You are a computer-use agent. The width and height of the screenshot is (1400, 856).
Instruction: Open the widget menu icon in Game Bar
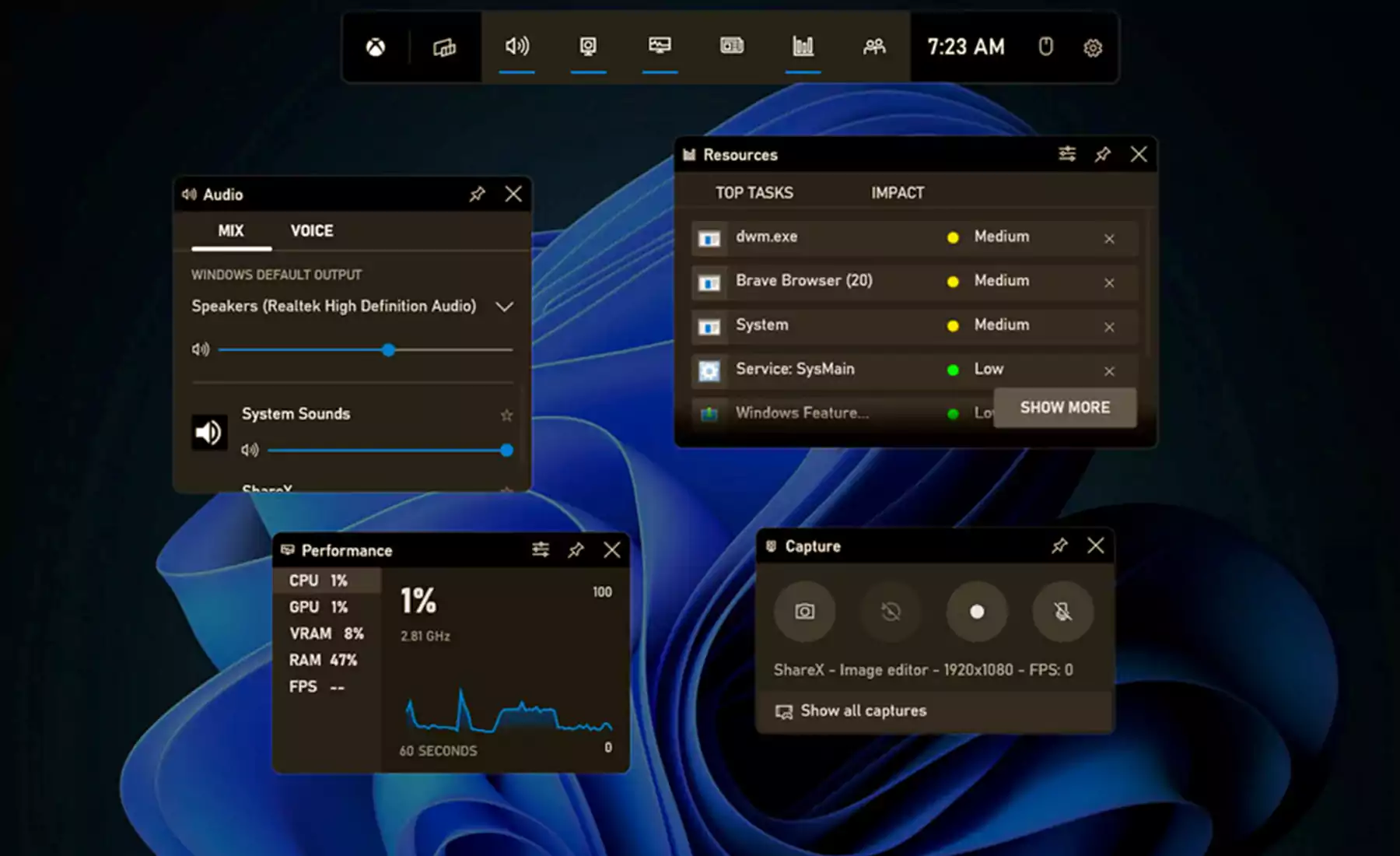click(x=444, y=47)
